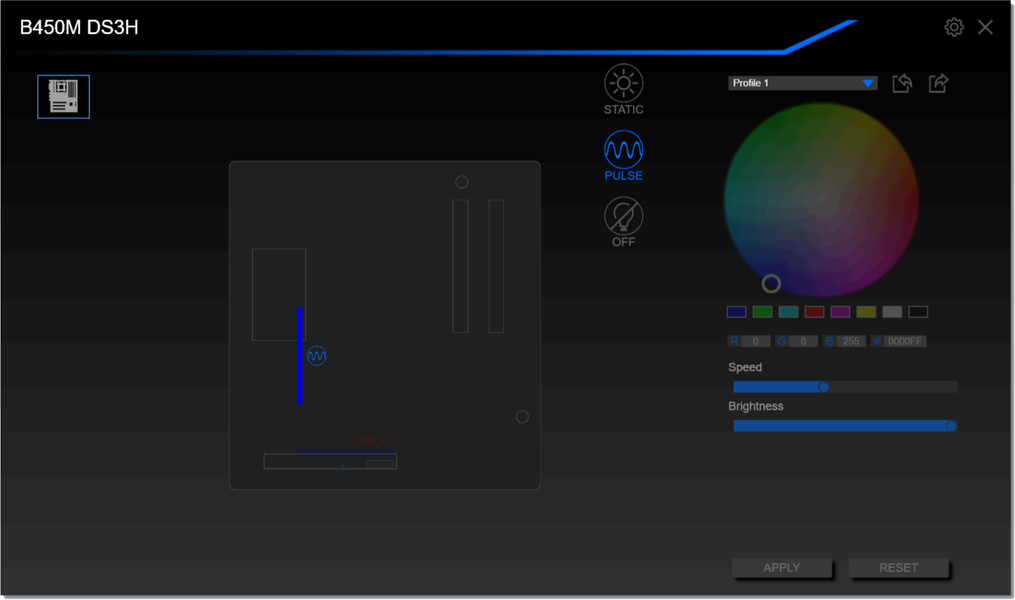Screen dimensions: 1015x600
Task: Pick the gray color swatch
Action: click(x=892, y=312)
